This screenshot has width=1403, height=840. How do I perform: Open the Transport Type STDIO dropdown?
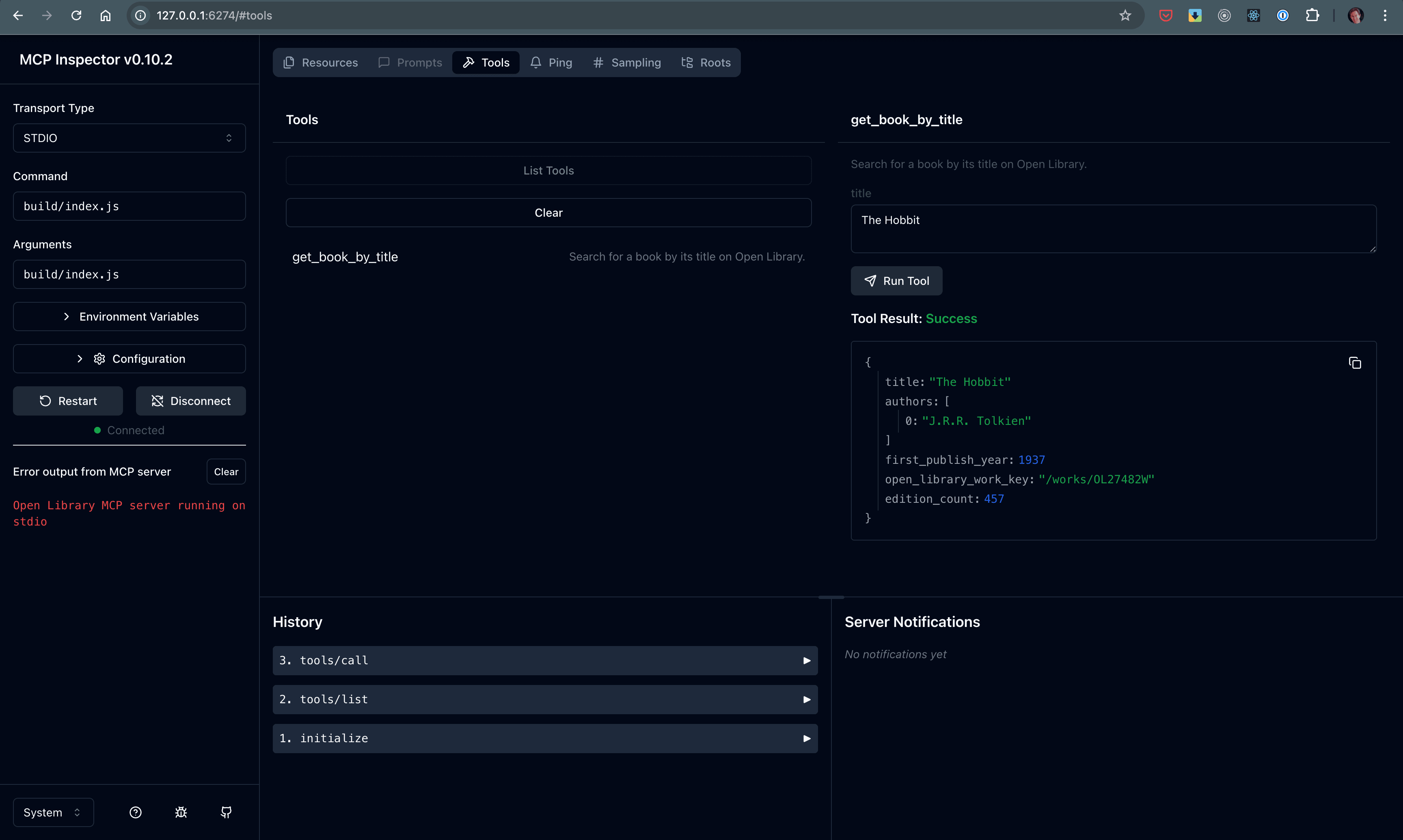coord(129,138)
